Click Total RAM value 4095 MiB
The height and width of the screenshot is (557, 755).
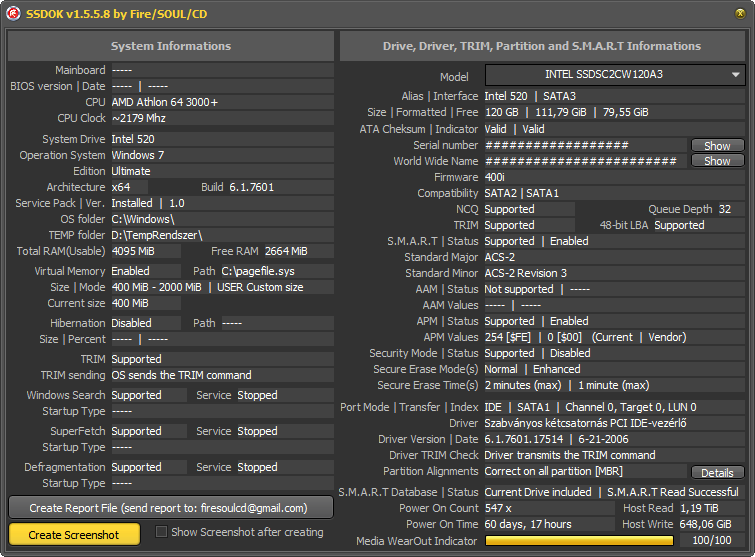point(133,251)
